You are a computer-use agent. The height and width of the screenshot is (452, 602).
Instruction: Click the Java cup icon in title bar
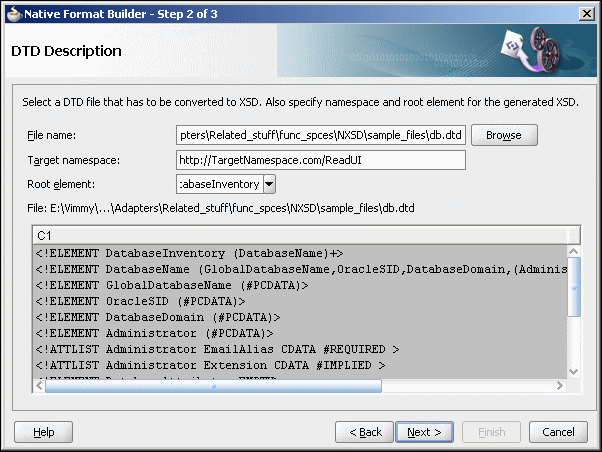14,14
